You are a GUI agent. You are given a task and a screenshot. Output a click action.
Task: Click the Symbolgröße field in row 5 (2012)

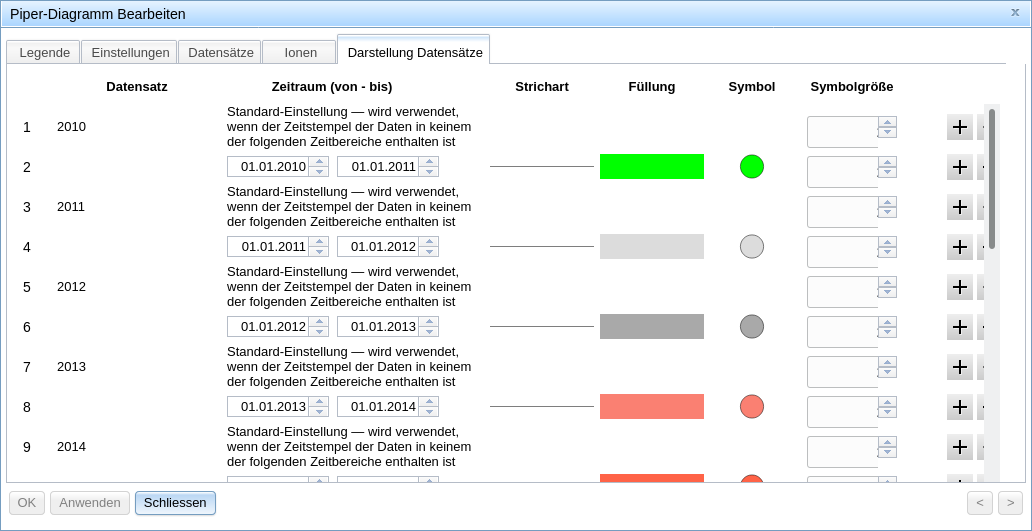843,292
